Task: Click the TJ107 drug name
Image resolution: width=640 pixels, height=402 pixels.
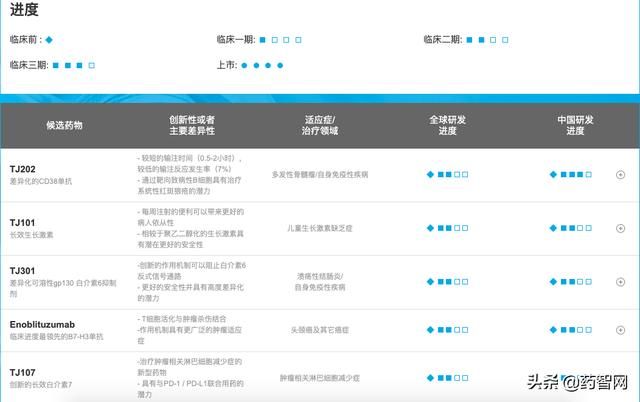Action: pos(22,372)
